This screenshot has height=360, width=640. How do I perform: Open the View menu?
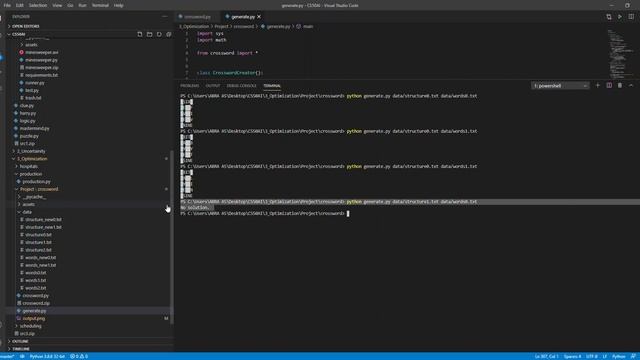tap(57, 5)
